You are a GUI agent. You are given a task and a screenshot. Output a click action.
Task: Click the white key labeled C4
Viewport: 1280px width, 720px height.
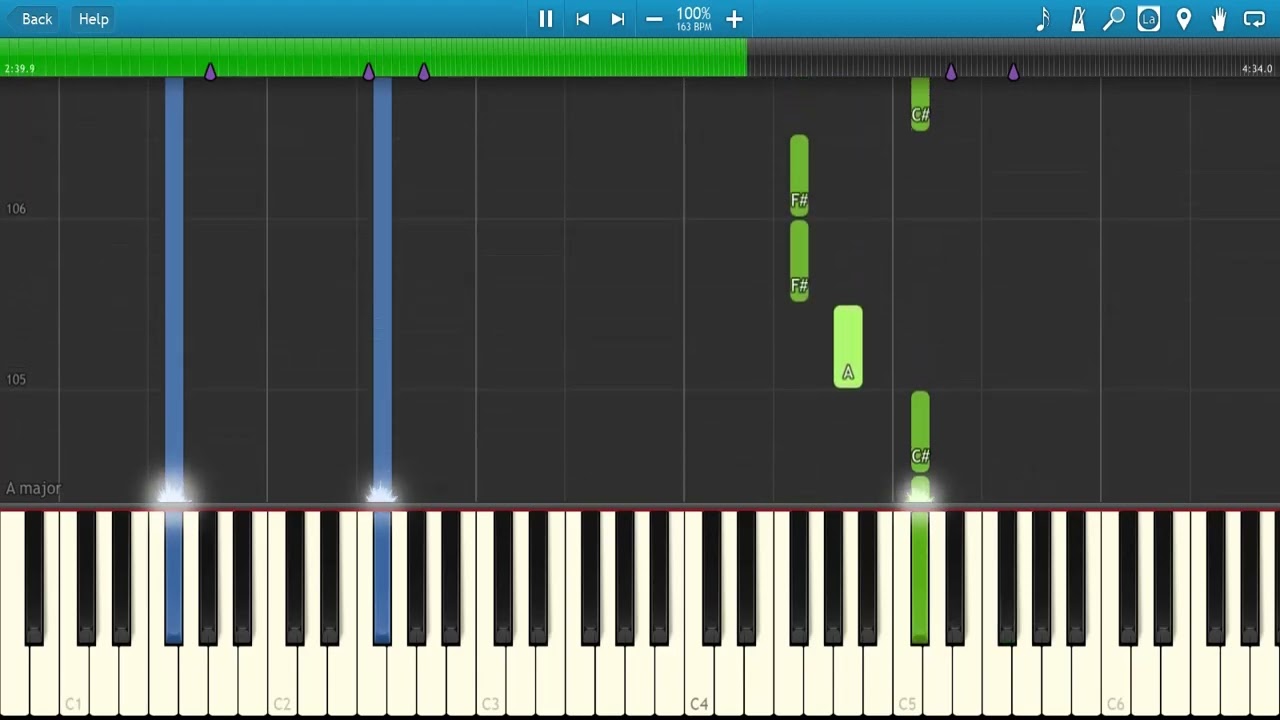point(699,680)
